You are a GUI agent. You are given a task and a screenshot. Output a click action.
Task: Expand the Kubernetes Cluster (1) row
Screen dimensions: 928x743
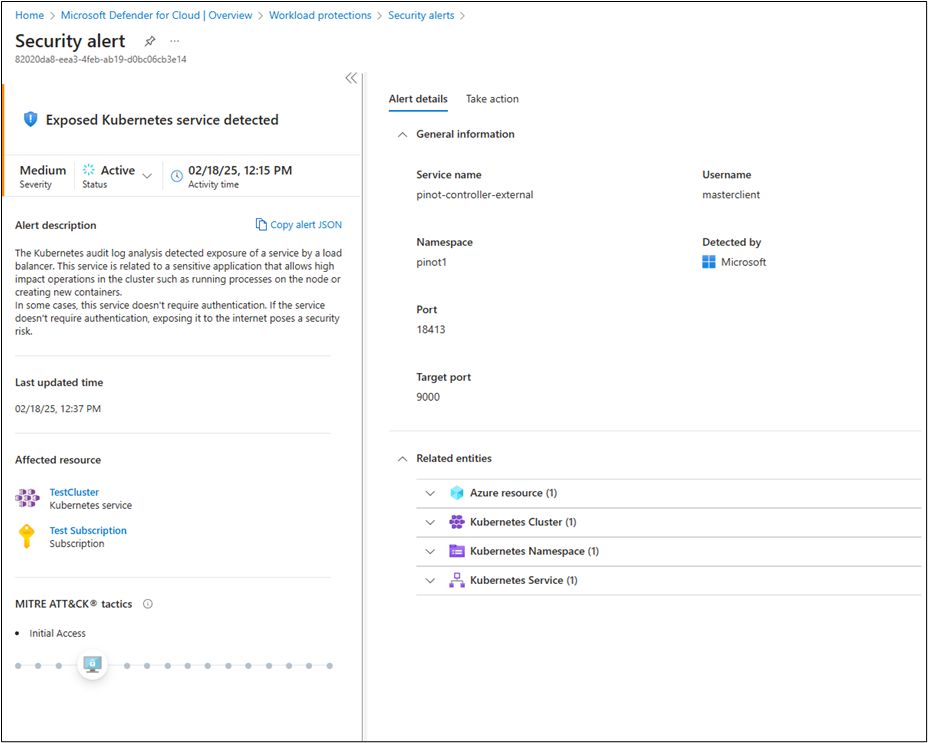pos(430,522)
